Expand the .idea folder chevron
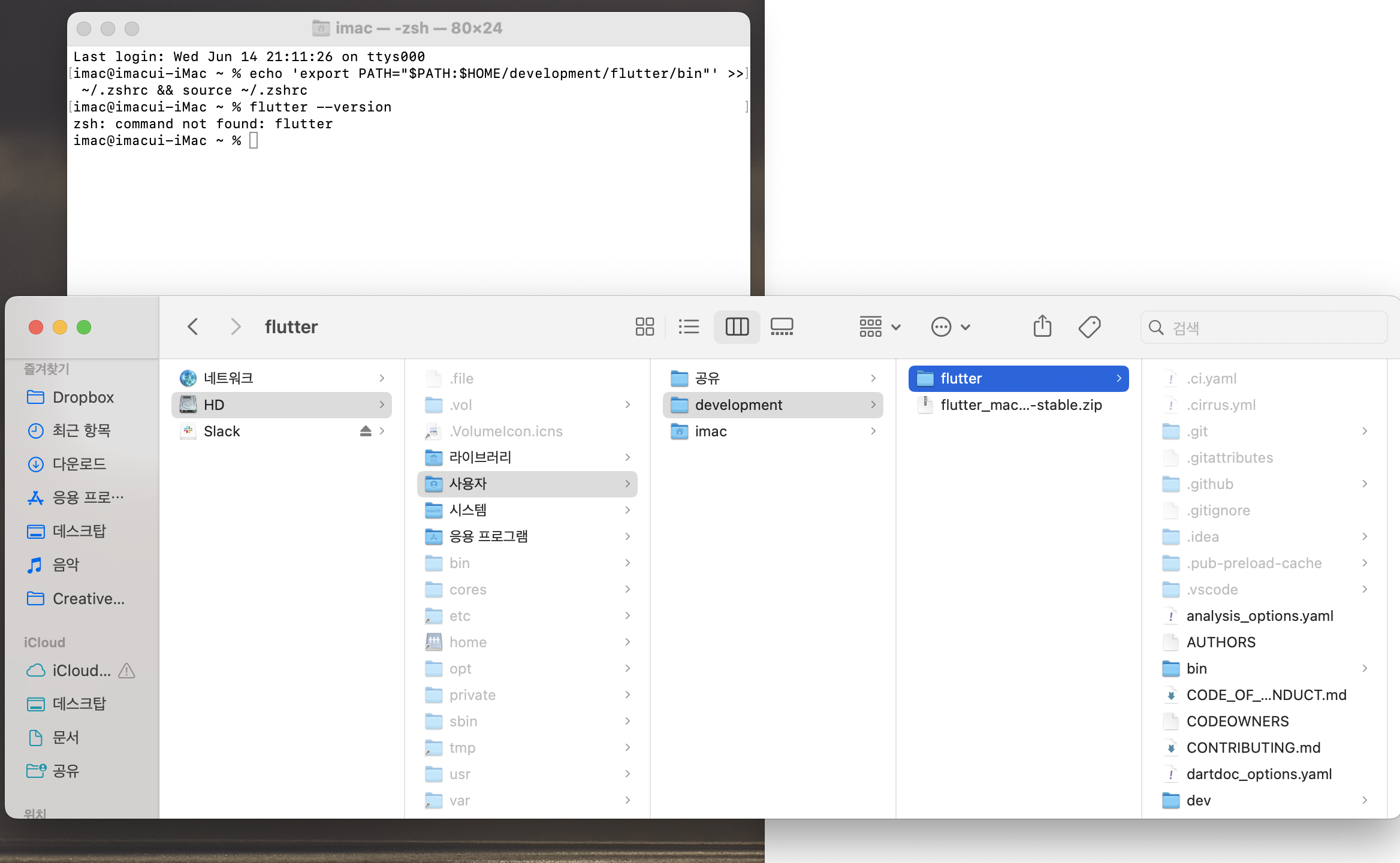 1365,536
